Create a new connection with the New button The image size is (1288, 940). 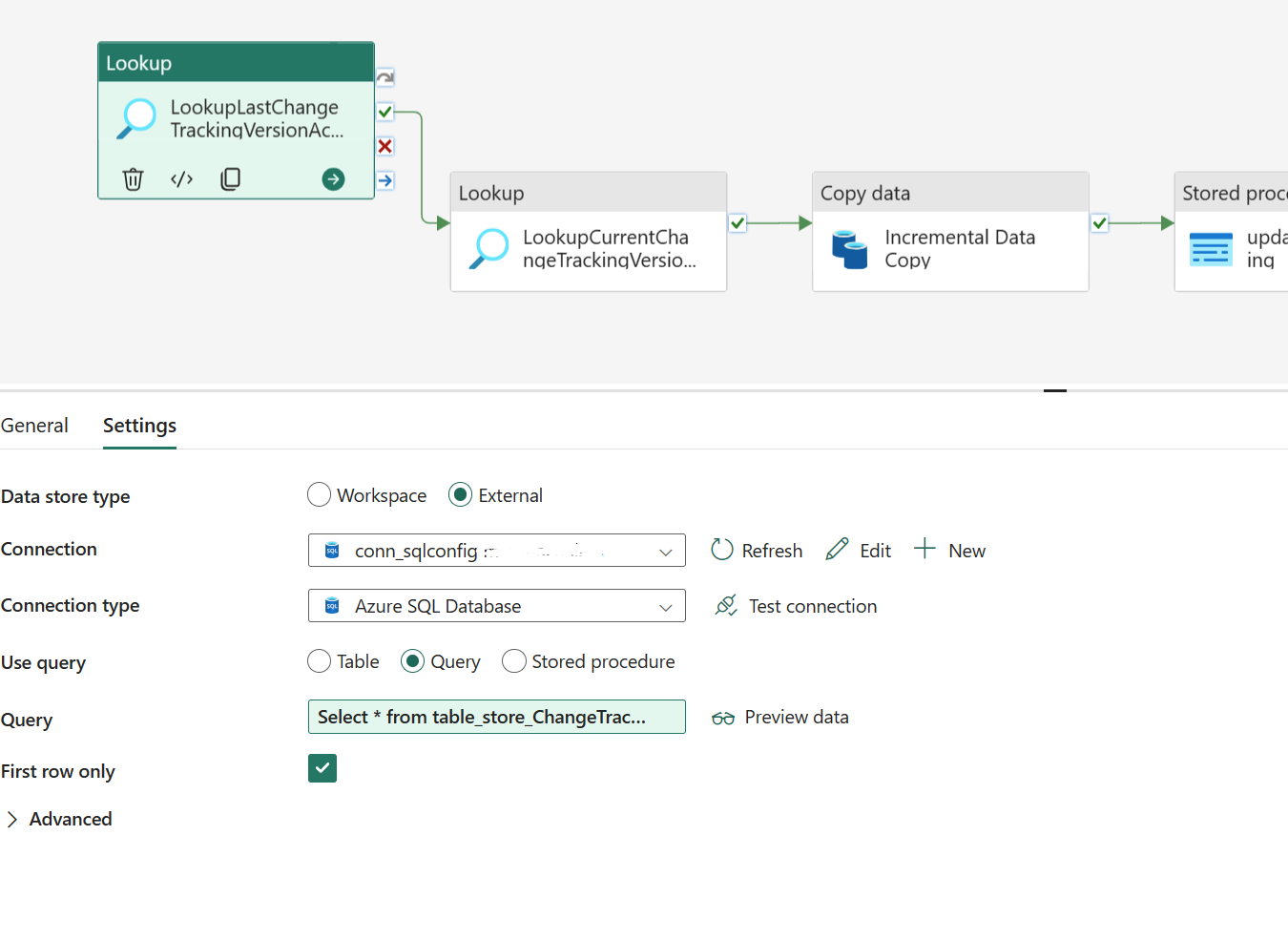pos(949,550)
